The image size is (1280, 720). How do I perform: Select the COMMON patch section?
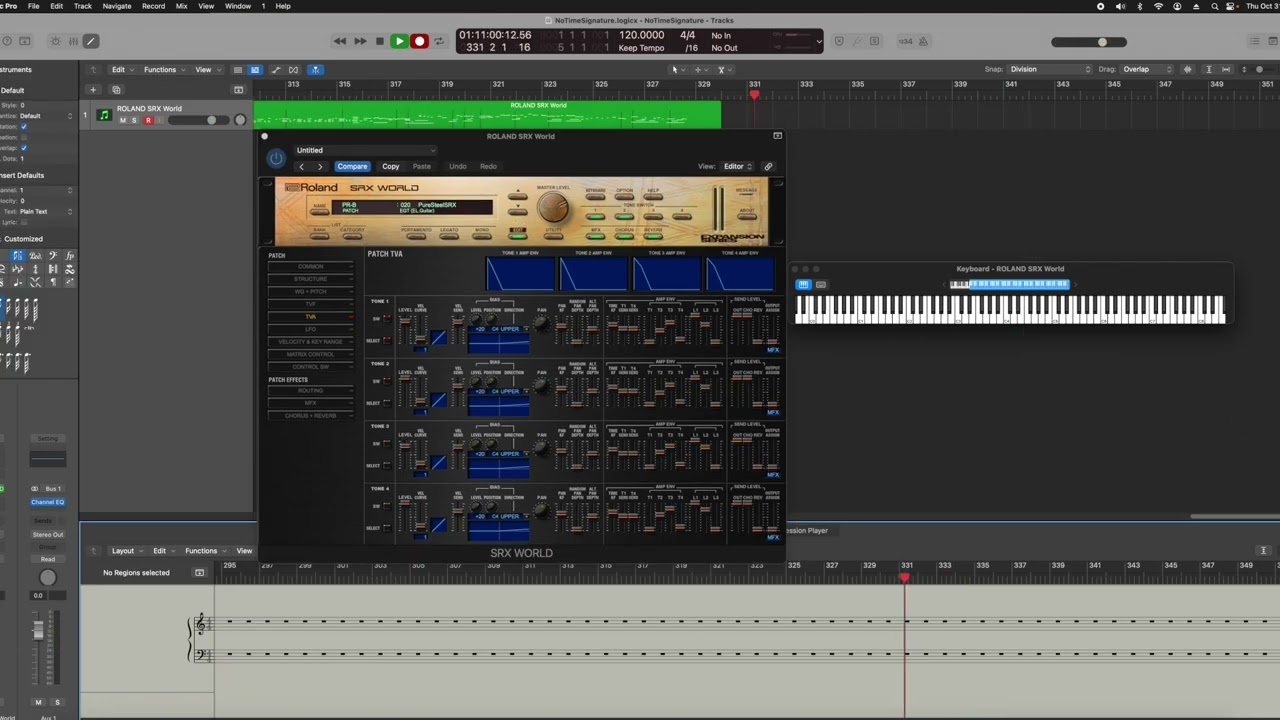pyautogui.click(x=311, y=267)
